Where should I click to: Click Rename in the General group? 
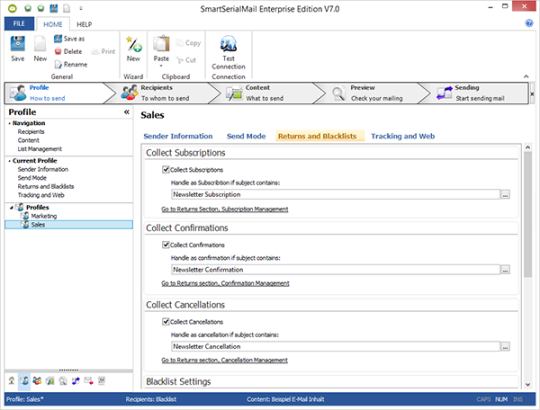(x=71, y=64)
